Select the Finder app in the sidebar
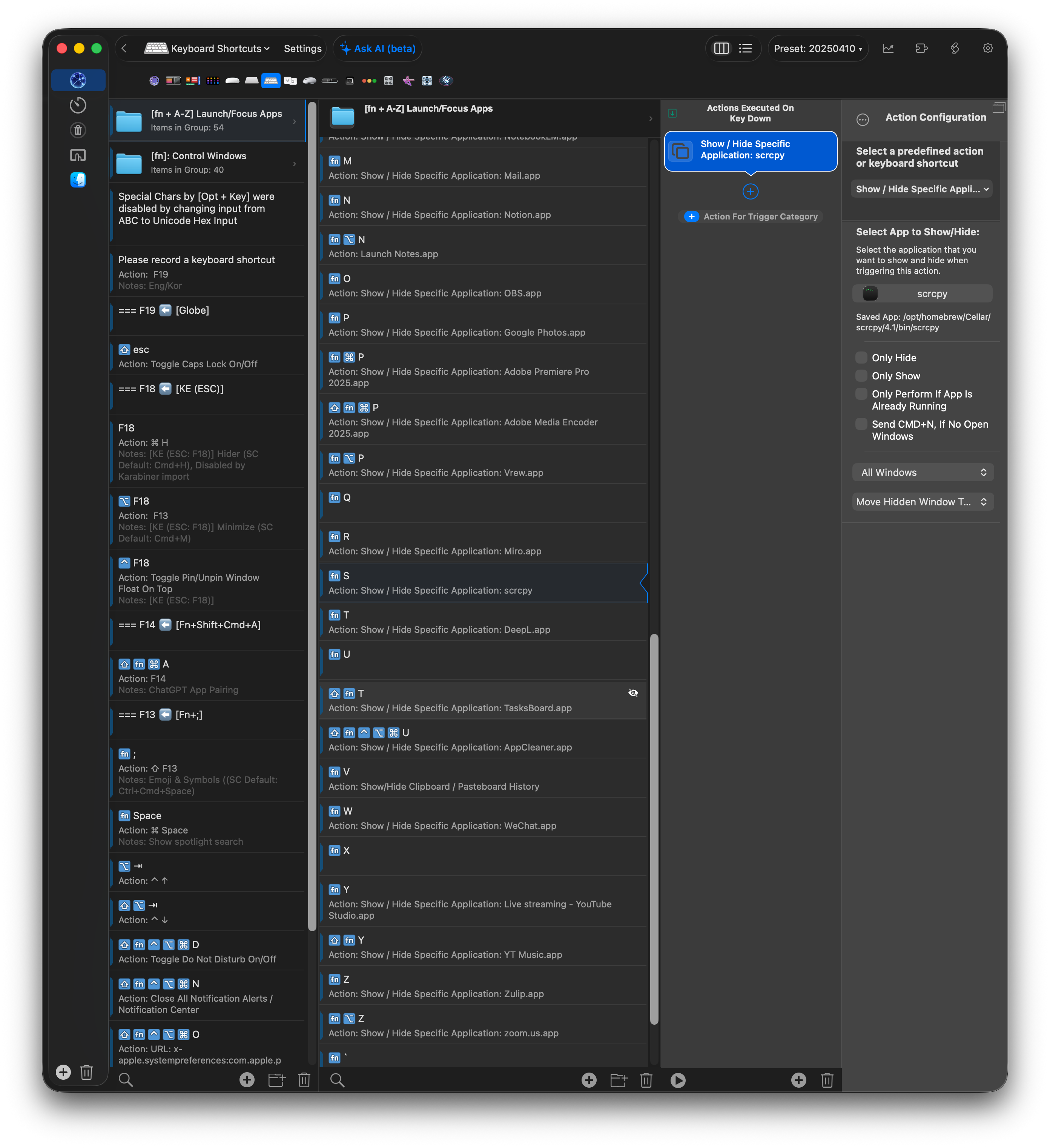 pos(78,180)
